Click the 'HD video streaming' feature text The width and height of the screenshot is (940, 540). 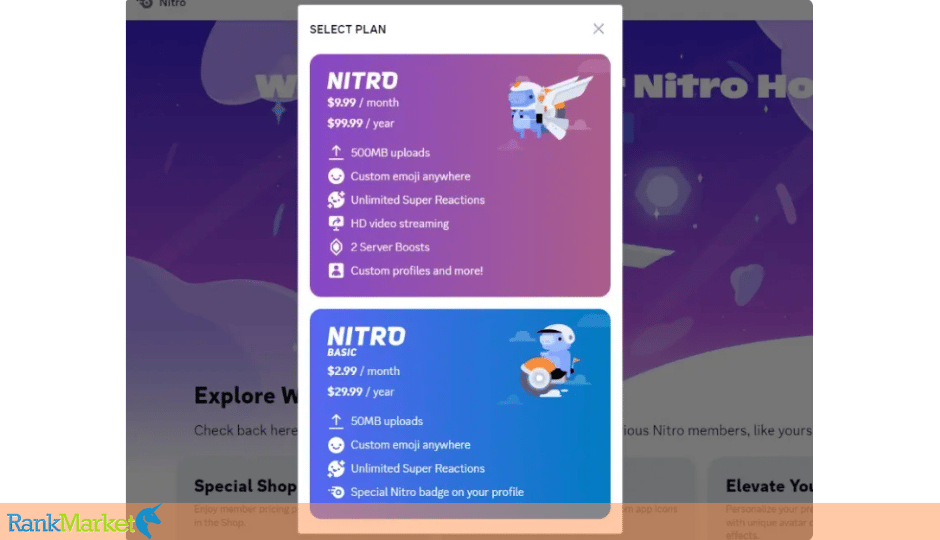pos(400,224)
